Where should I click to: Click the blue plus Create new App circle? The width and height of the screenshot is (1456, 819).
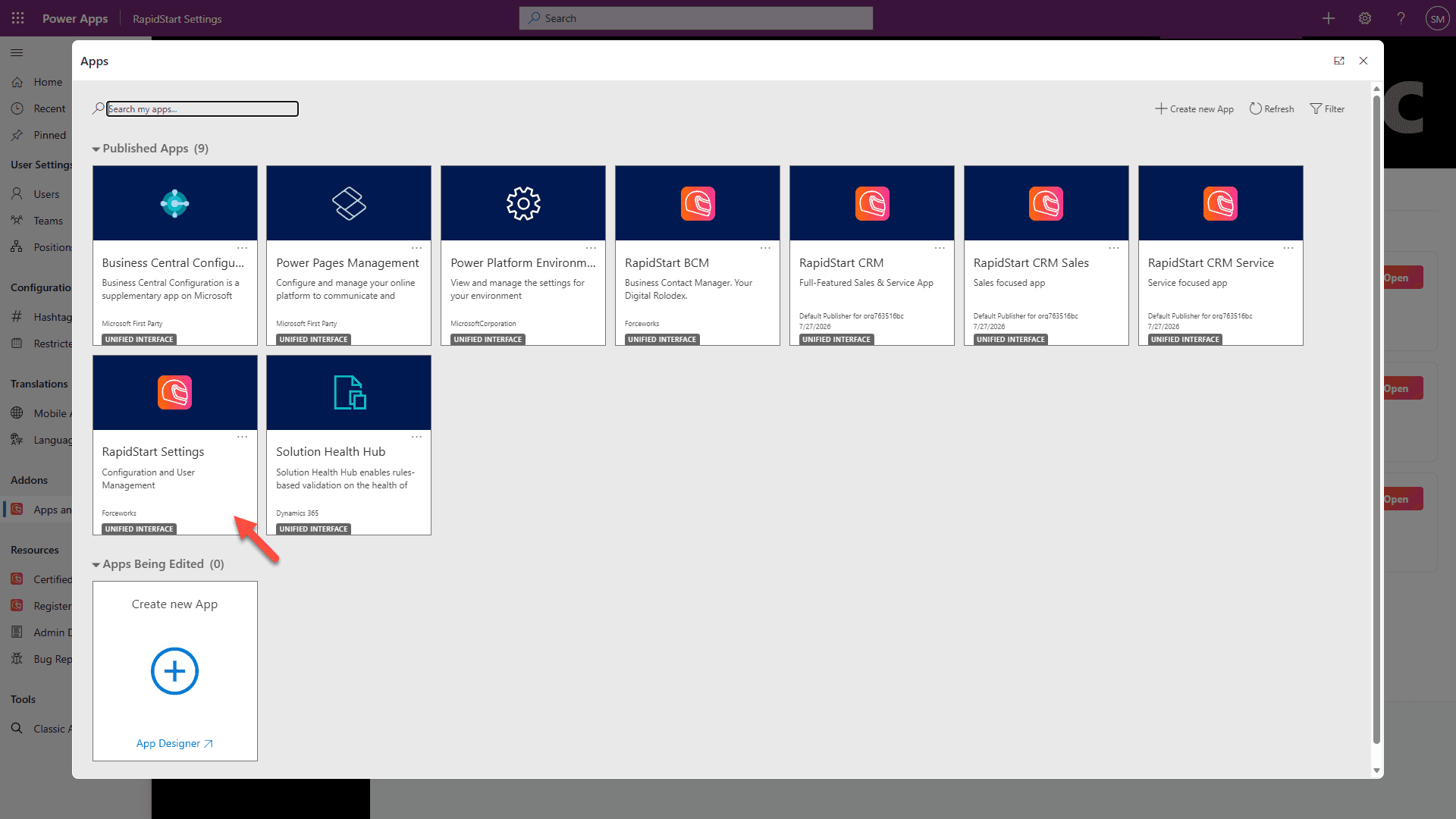174,671
